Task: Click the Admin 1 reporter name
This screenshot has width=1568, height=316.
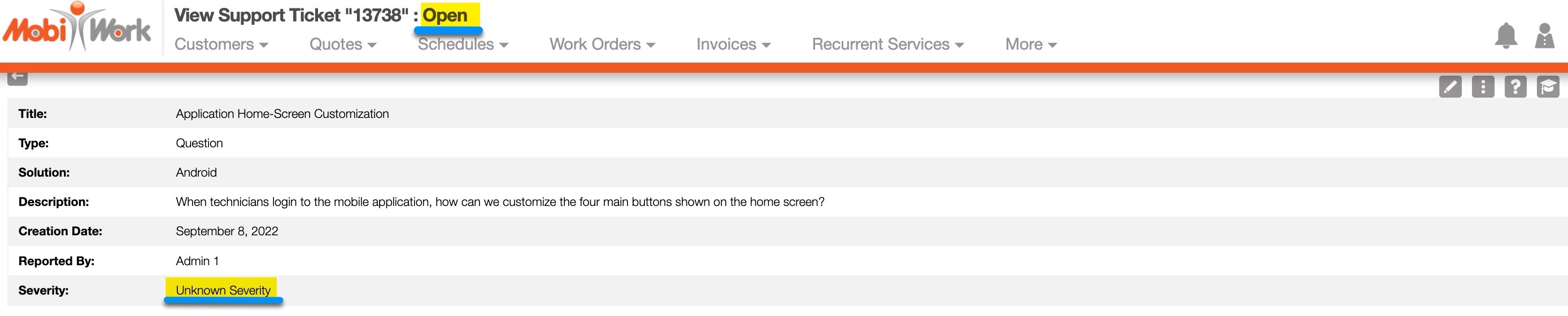Action: point(197,261)
